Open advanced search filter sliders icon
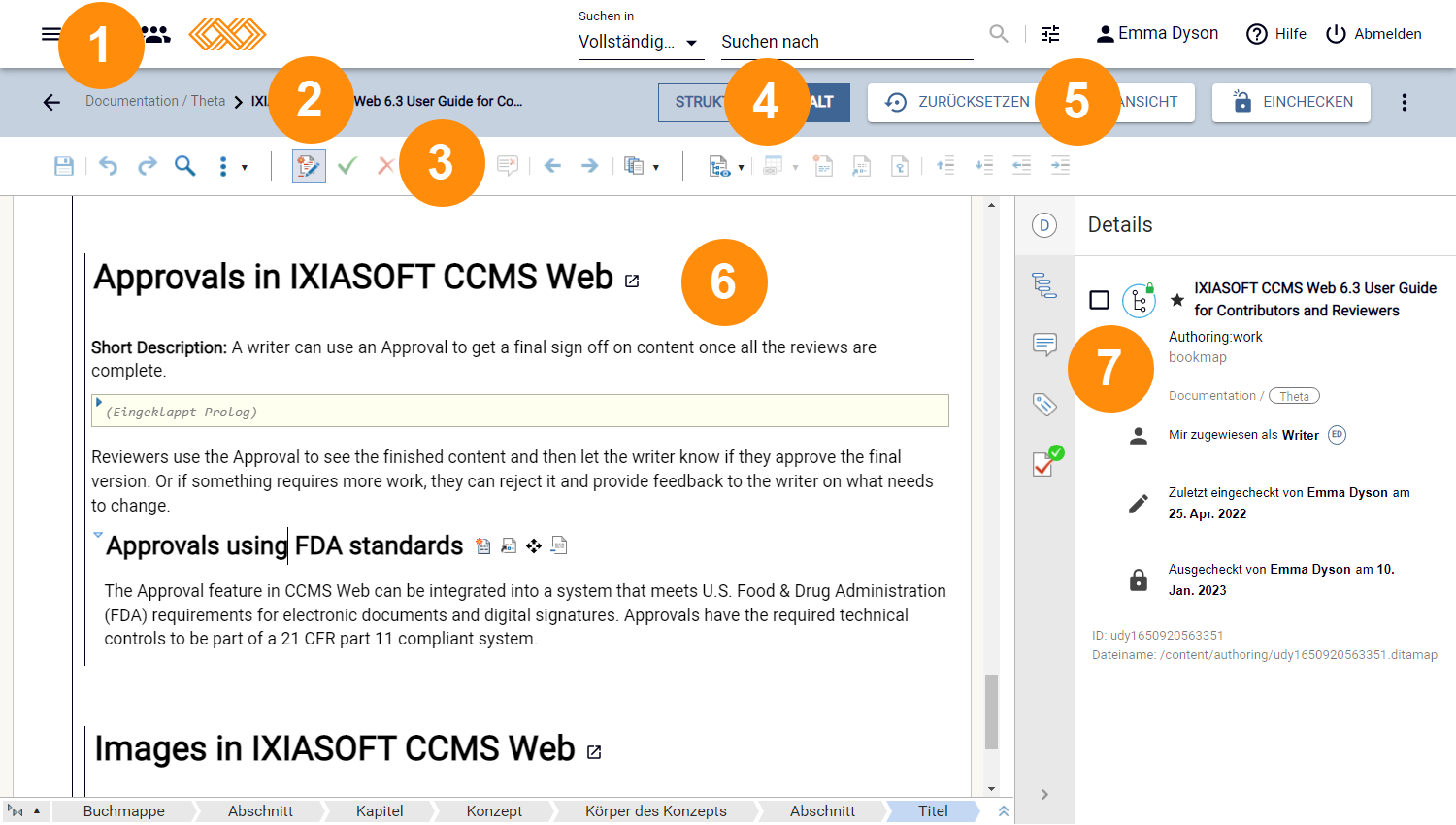Viewport: 1456px width, 825px height. [x=1050, y=34]
